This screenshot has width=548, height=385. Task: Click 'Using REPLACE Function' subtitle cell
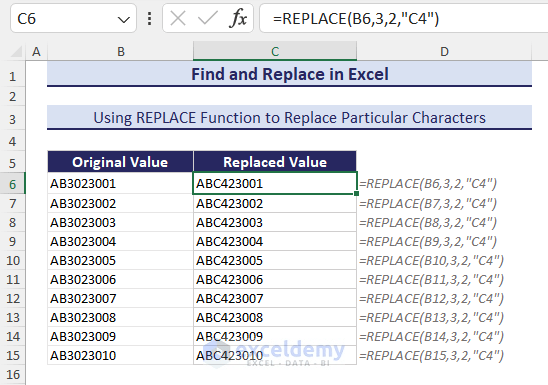click(x=289, y=118)
